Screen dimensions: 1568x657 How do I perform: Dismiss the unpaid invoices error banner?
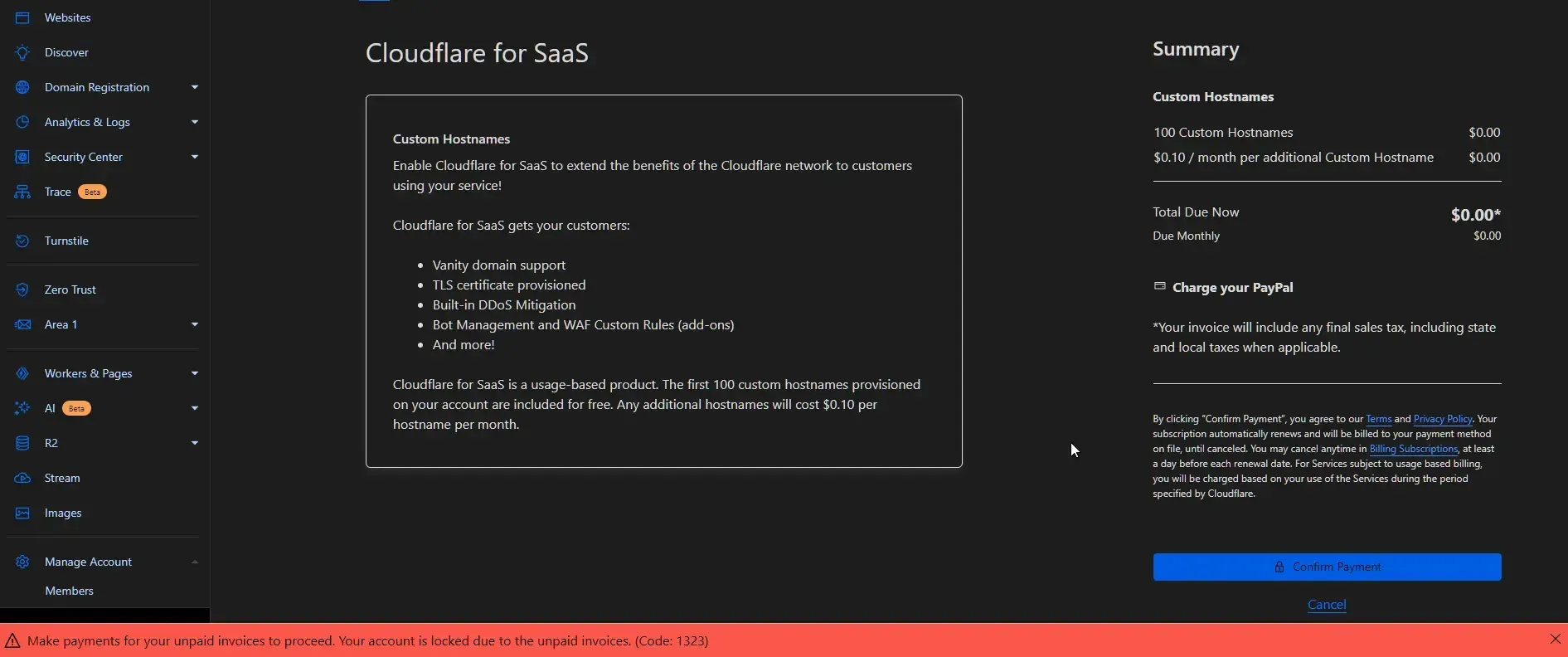coord(1555,639)
